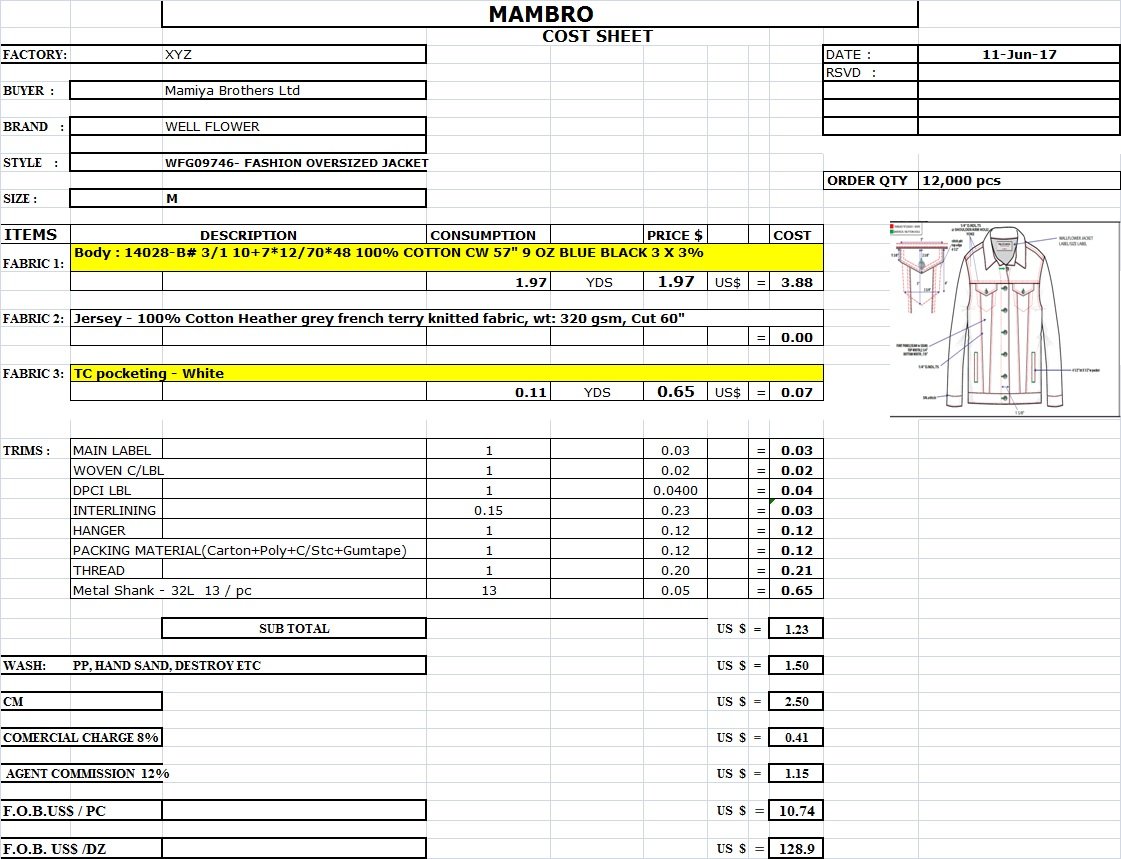Select the HANGER trim cell
1121x859 pixels.
coord(117,530)
